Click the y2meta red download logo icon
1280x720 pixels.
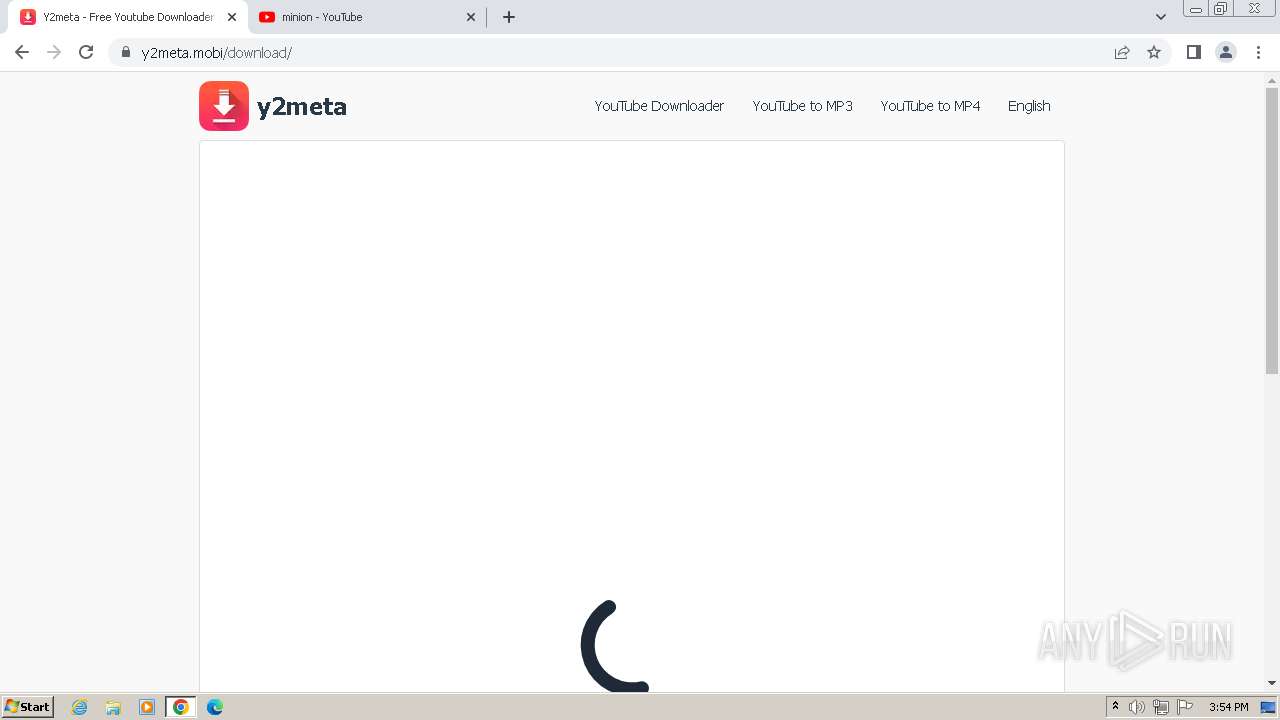(x=224, y=106)
